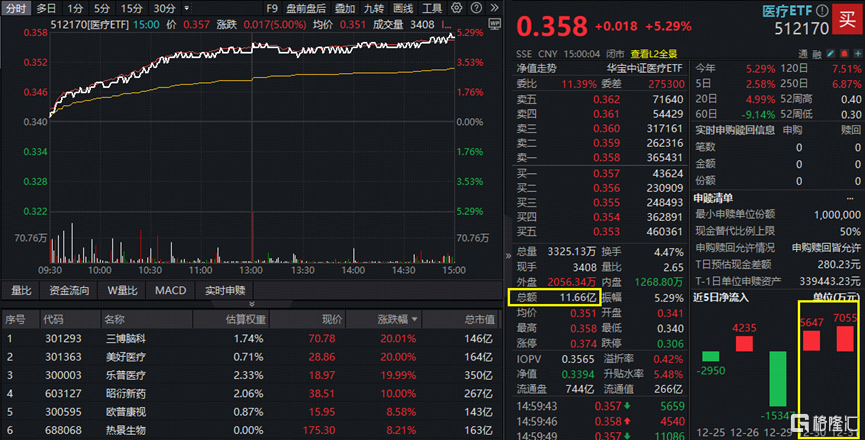Click the 14:59:43 trade tick row

coord(601,406)
